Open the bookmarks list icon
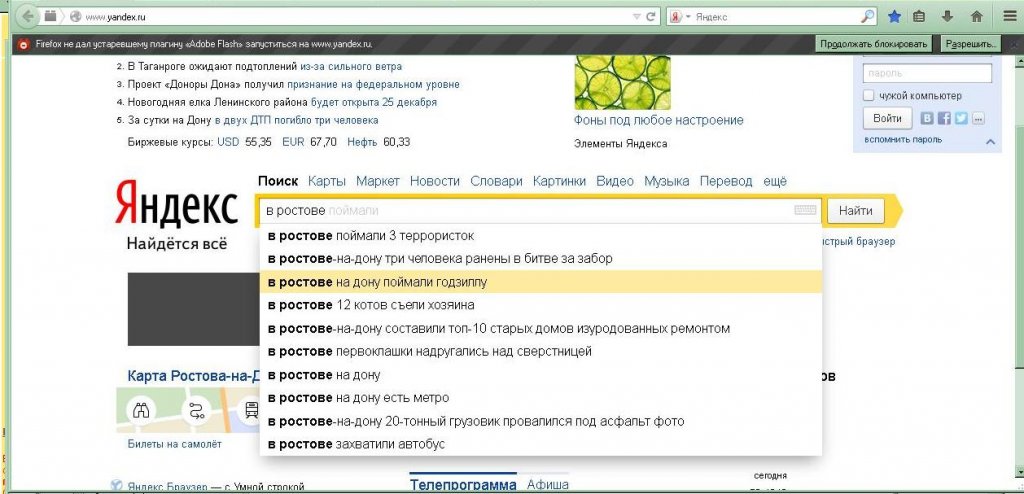The image size is (1024, 494). tap(920, 17)
